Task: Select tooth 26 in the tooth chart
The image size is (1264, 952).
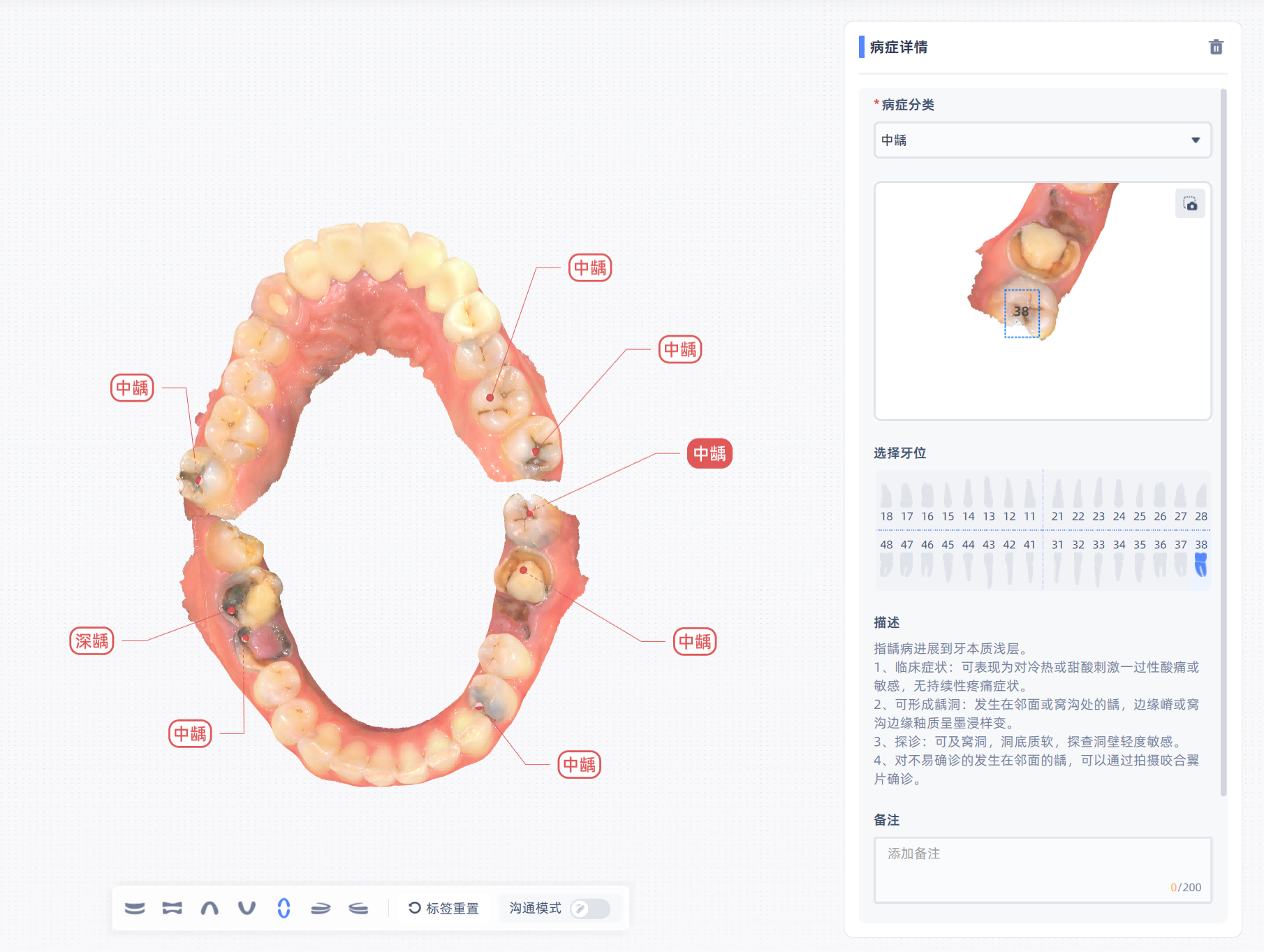Action: [x=1160, y=501]
